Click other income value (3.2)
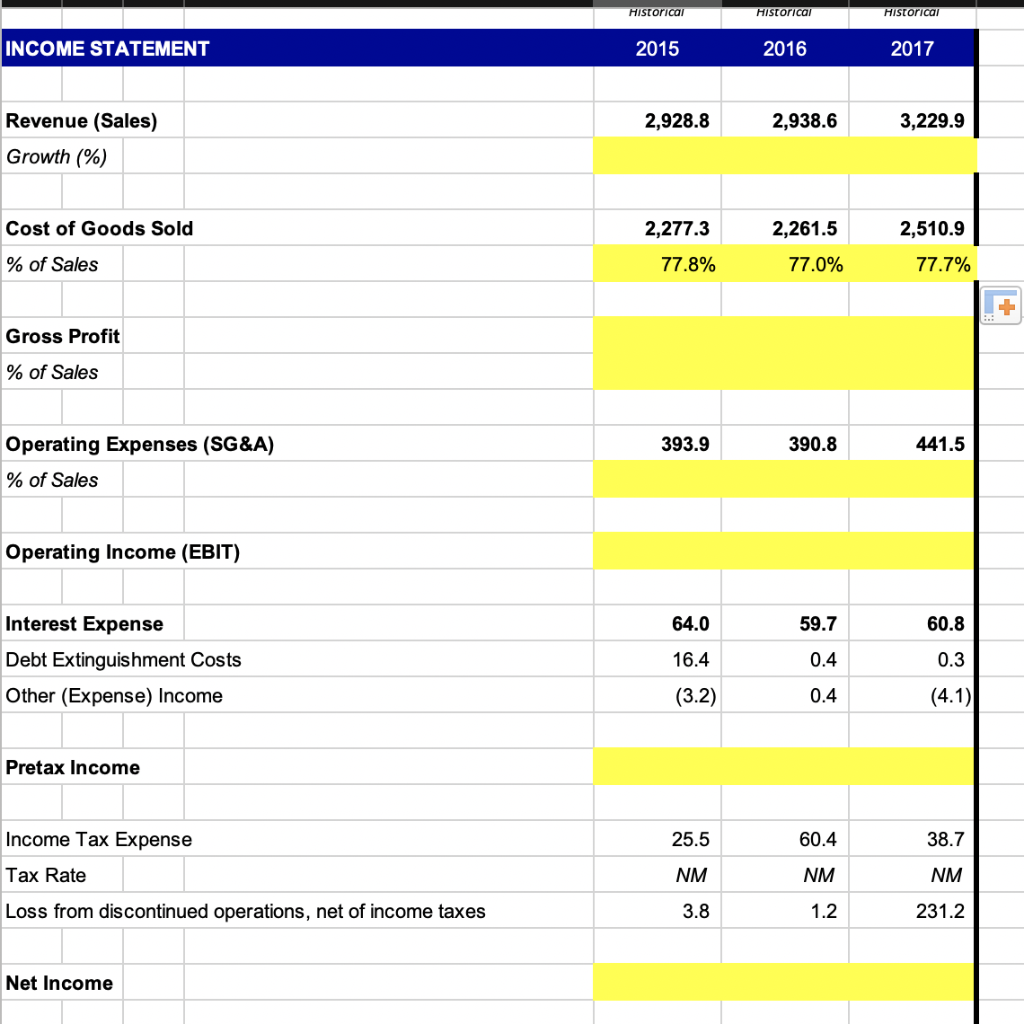The width and height of the screenshot is (1024, 1024). (696, 696)
